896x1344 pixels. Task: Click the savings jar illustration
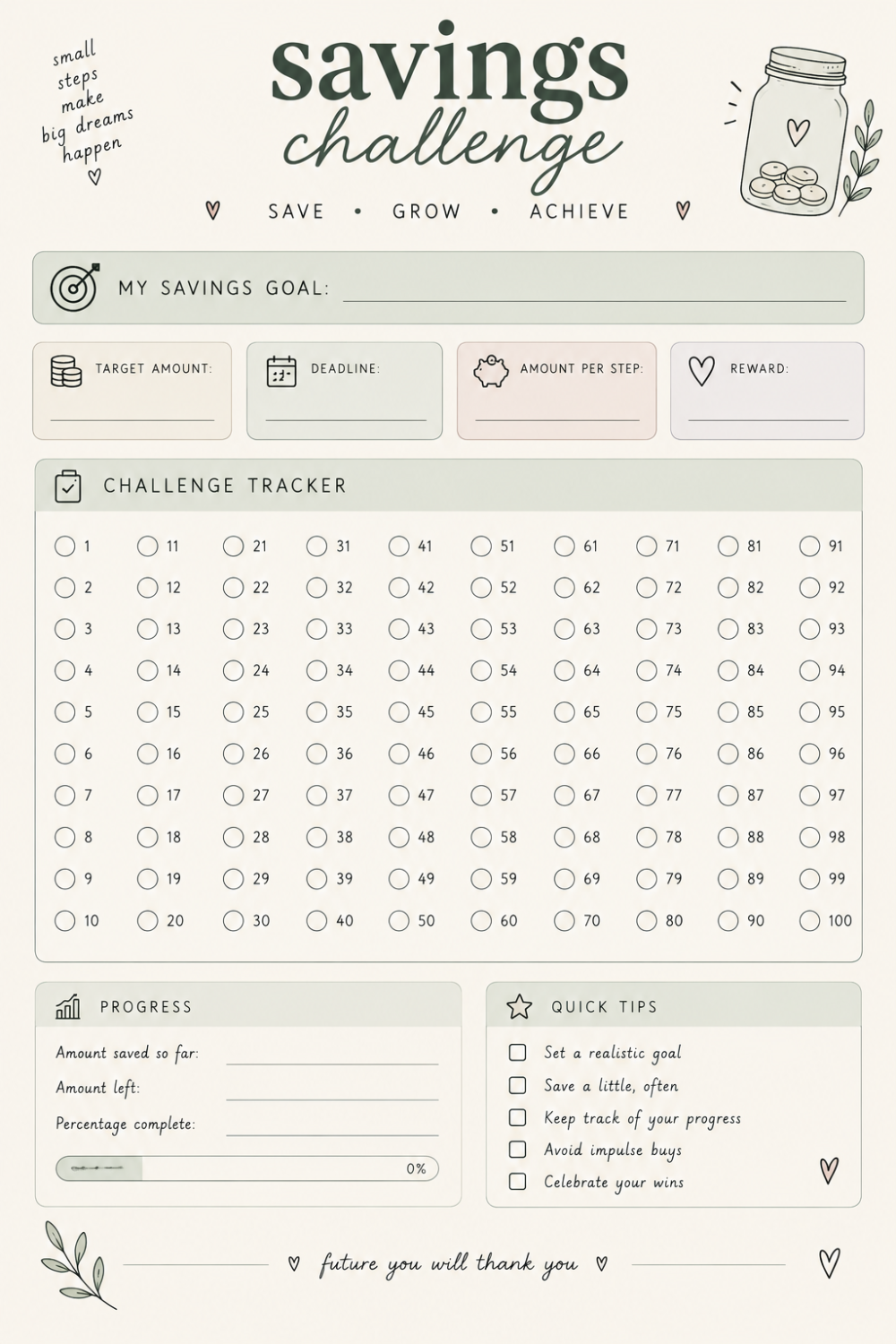(x=796, y=131)
